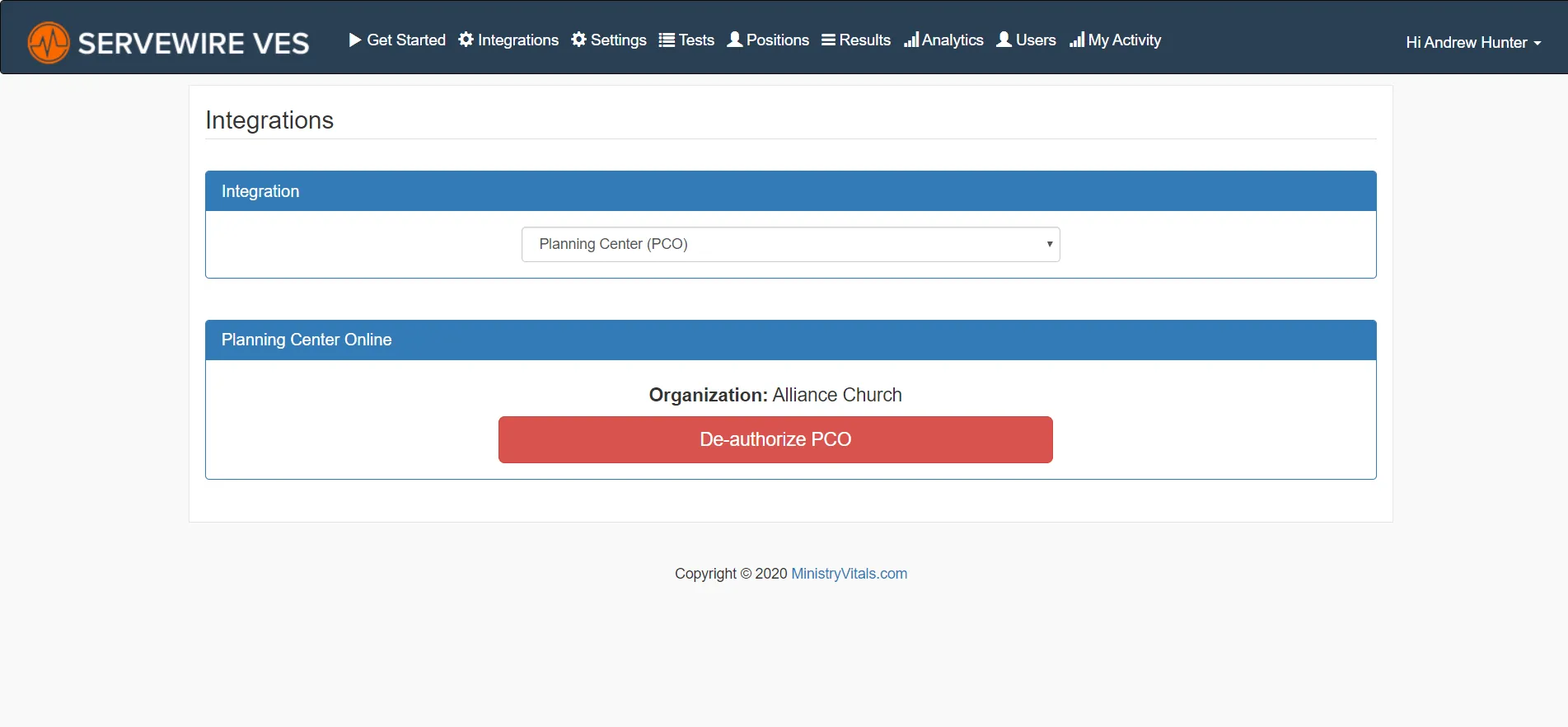The height and width of the screenshot is (727, 1568).
Task: Click the person icon beside Positions
Action: pos(735,40)
